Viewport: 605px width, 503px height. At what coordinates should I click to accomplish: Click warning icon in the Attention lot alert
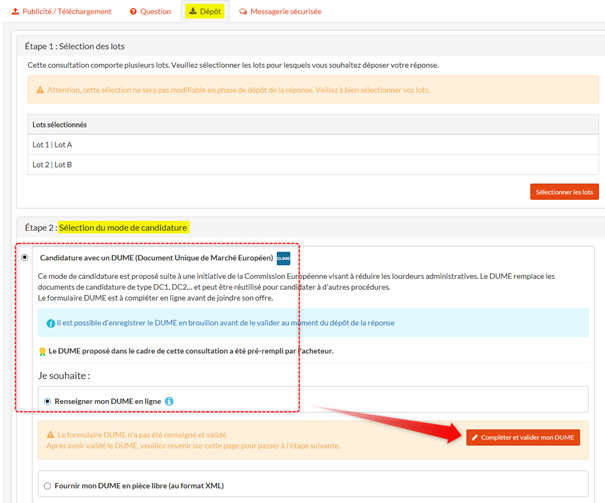(40, 90)
